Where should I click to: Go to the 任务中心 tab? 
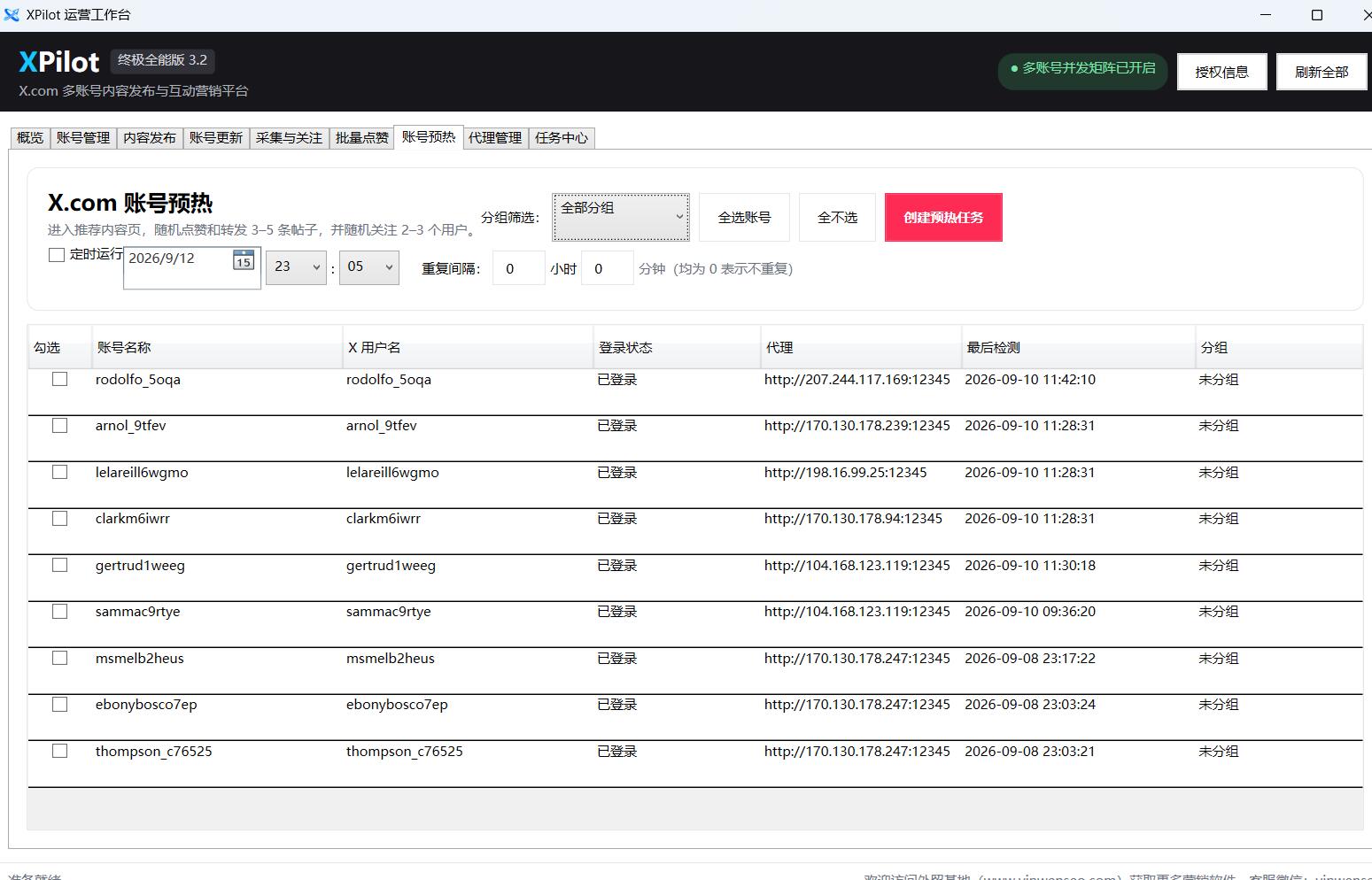point(562,138)
